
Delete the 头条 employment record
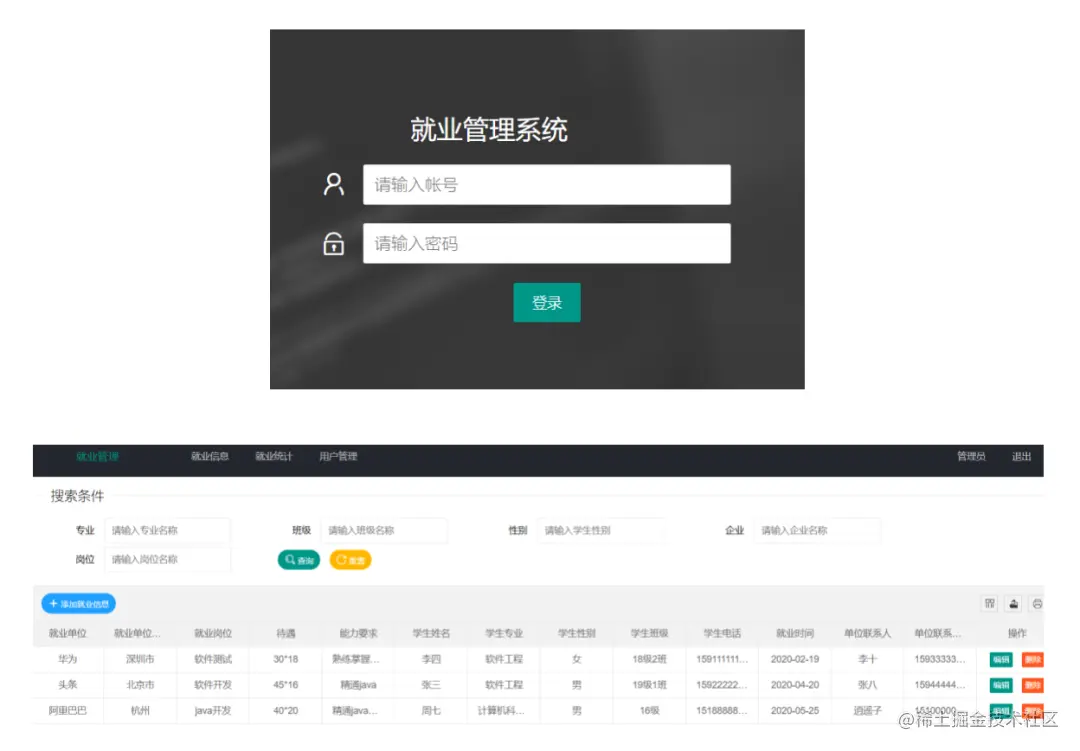[1032, 686]
